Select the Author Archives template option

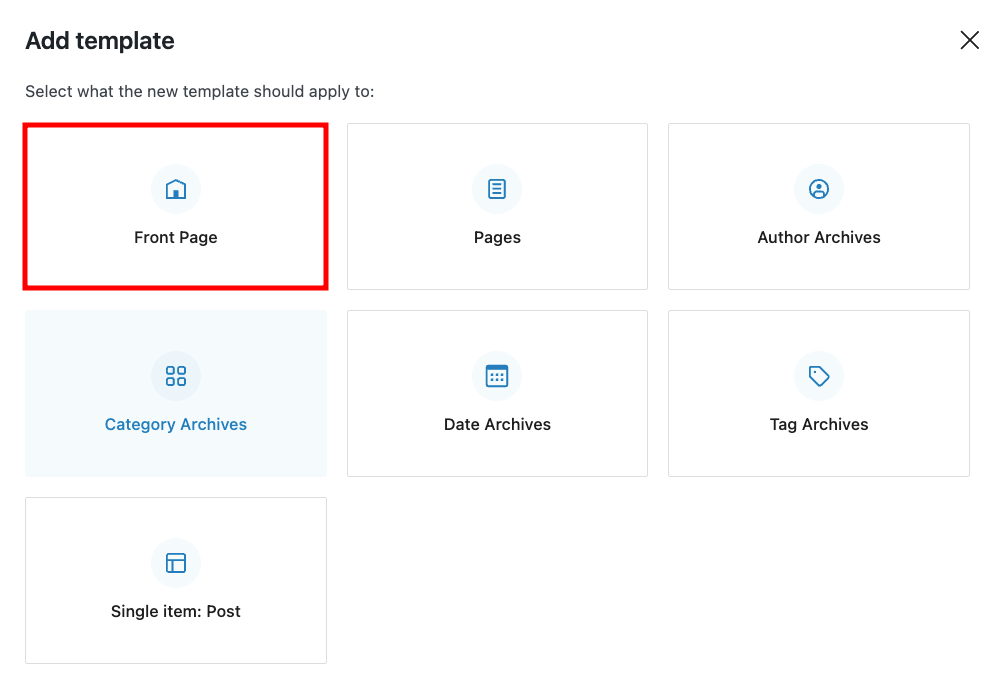(819, 206)
